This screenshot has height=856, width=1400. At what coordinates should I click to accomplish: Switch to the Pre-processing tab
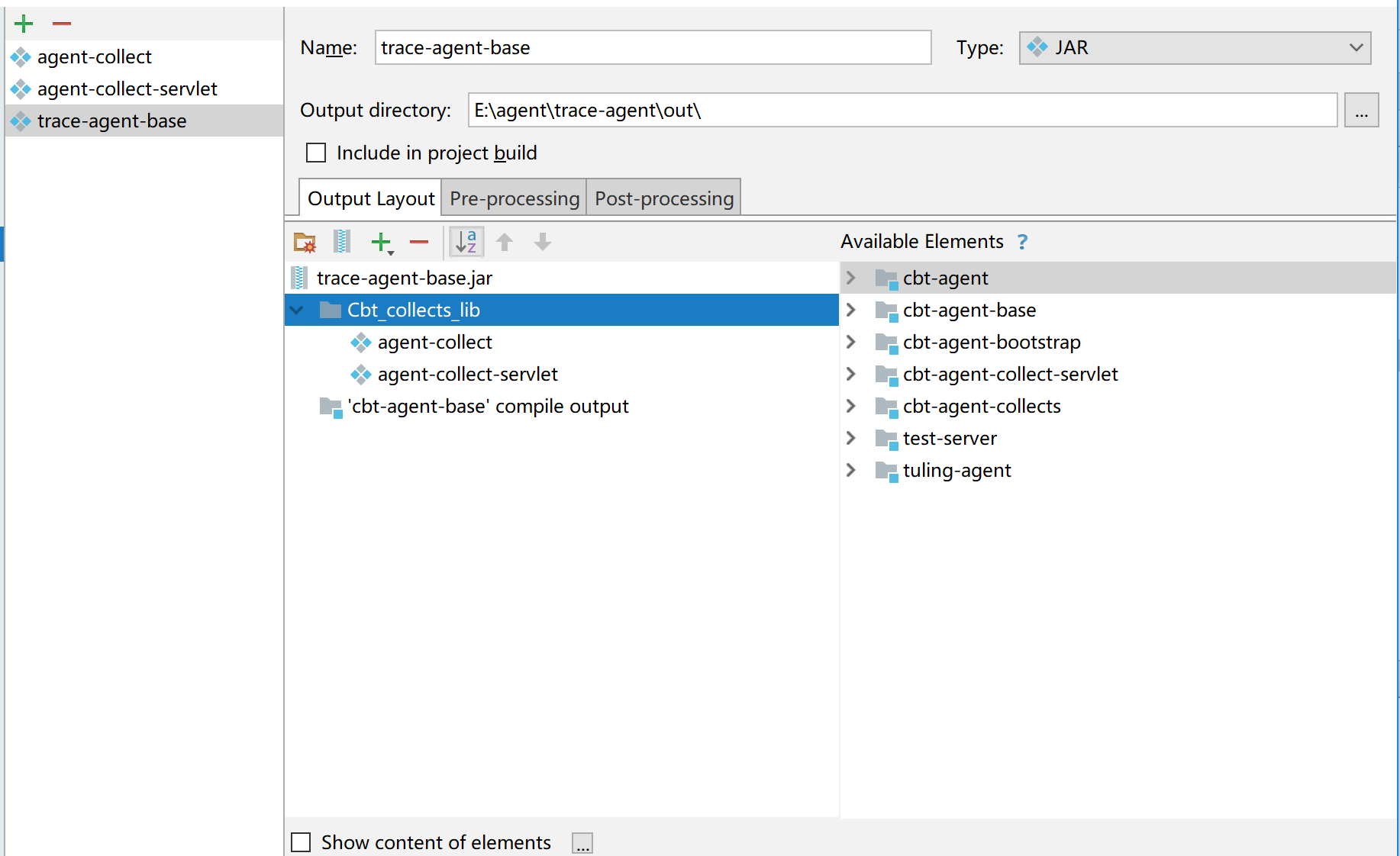[x=514, y=198]
